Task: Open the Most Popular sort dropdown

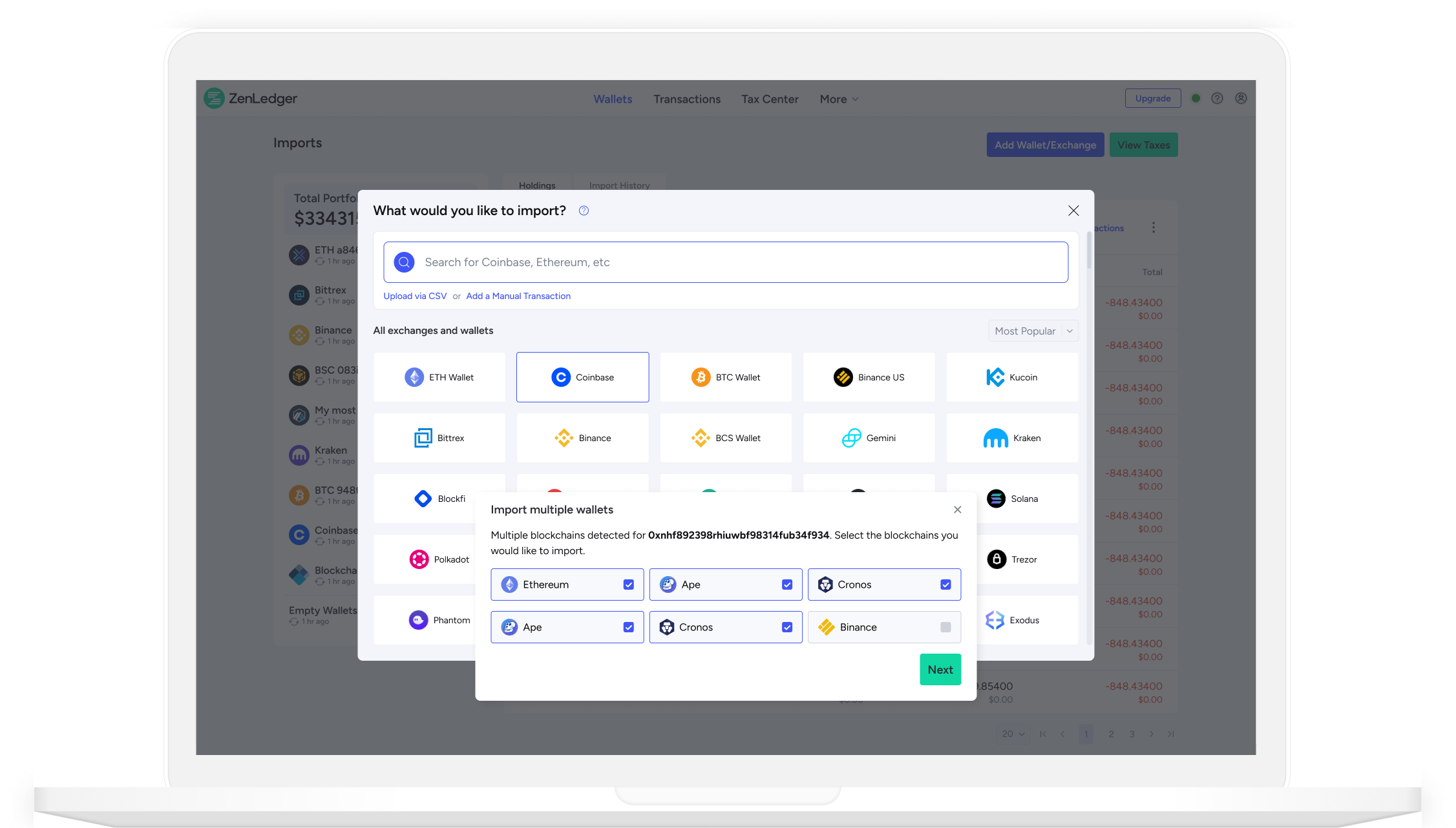Action: [x=1033, y=331]
